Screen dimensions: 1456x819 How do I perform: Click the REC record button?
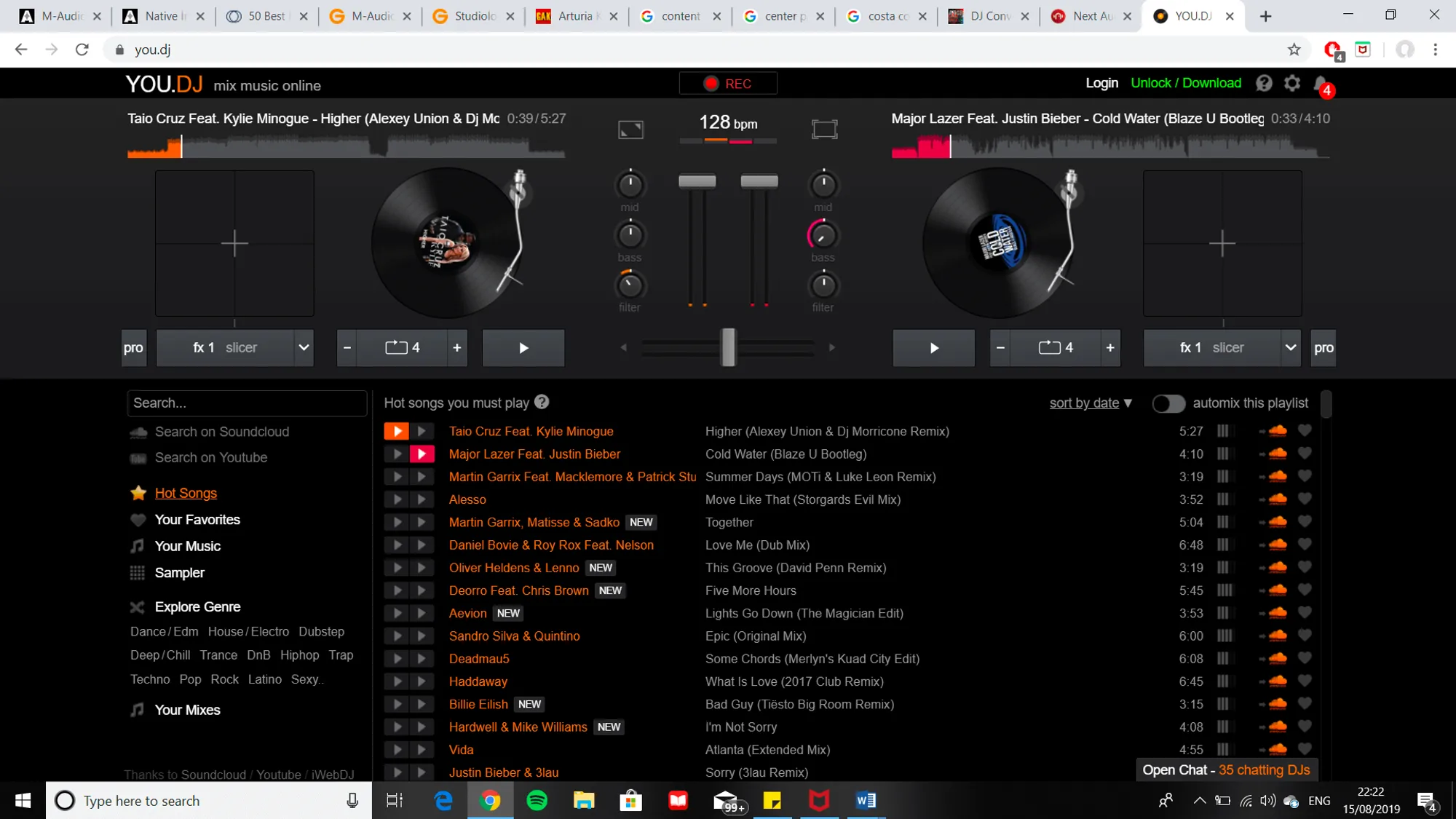(x=727, y=84)
